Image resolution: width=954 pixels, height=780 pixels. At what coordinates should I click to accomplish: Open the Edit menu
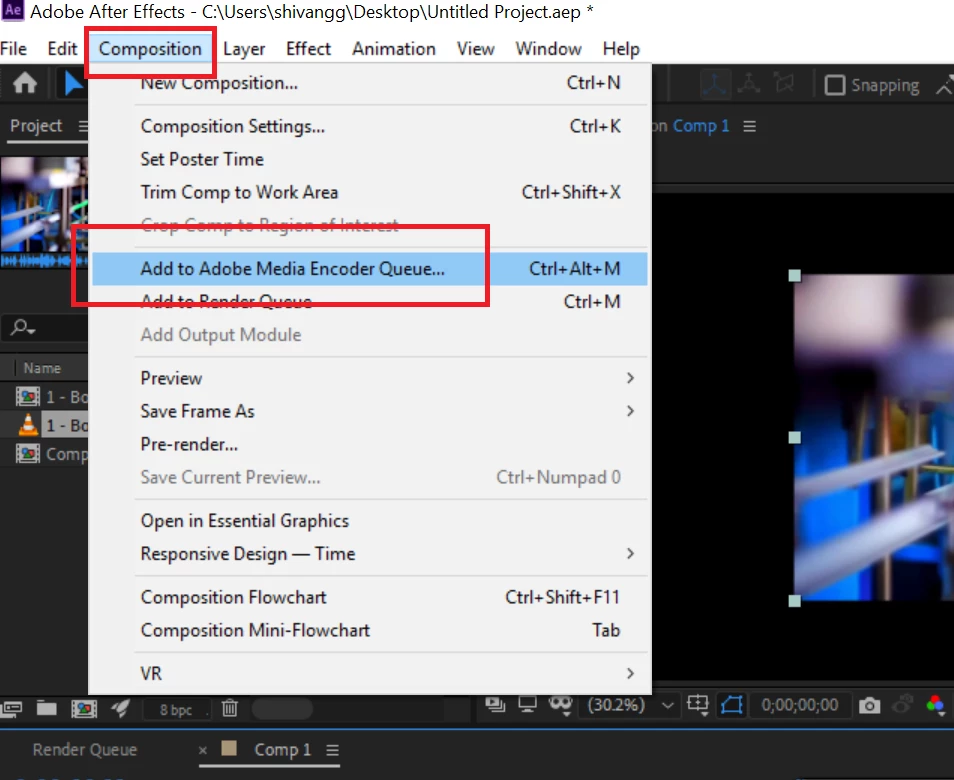pyautogui.click(x=62, y=49)
